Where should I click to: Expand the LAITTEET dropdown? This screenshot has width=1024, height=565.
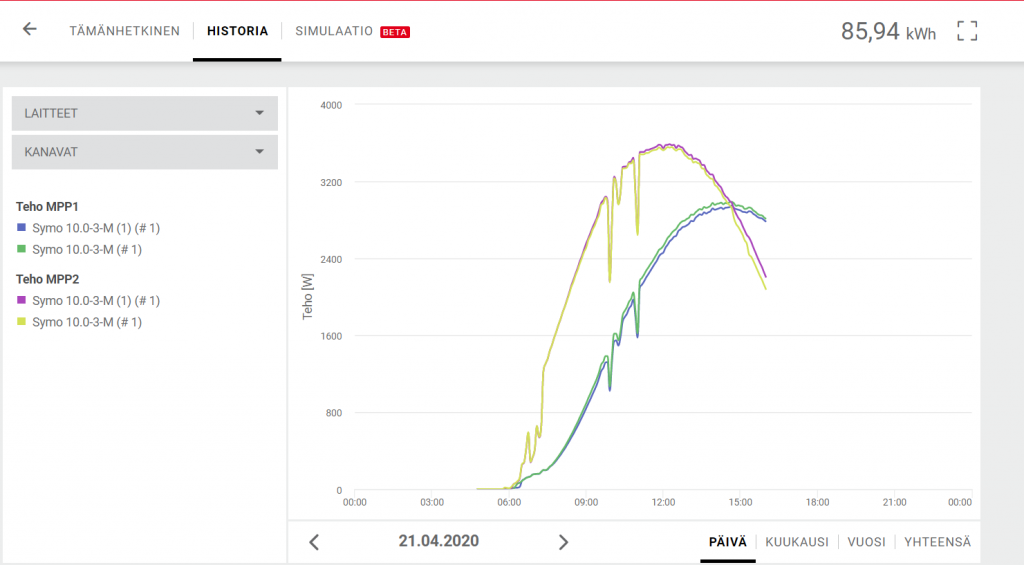coord(144,113)
